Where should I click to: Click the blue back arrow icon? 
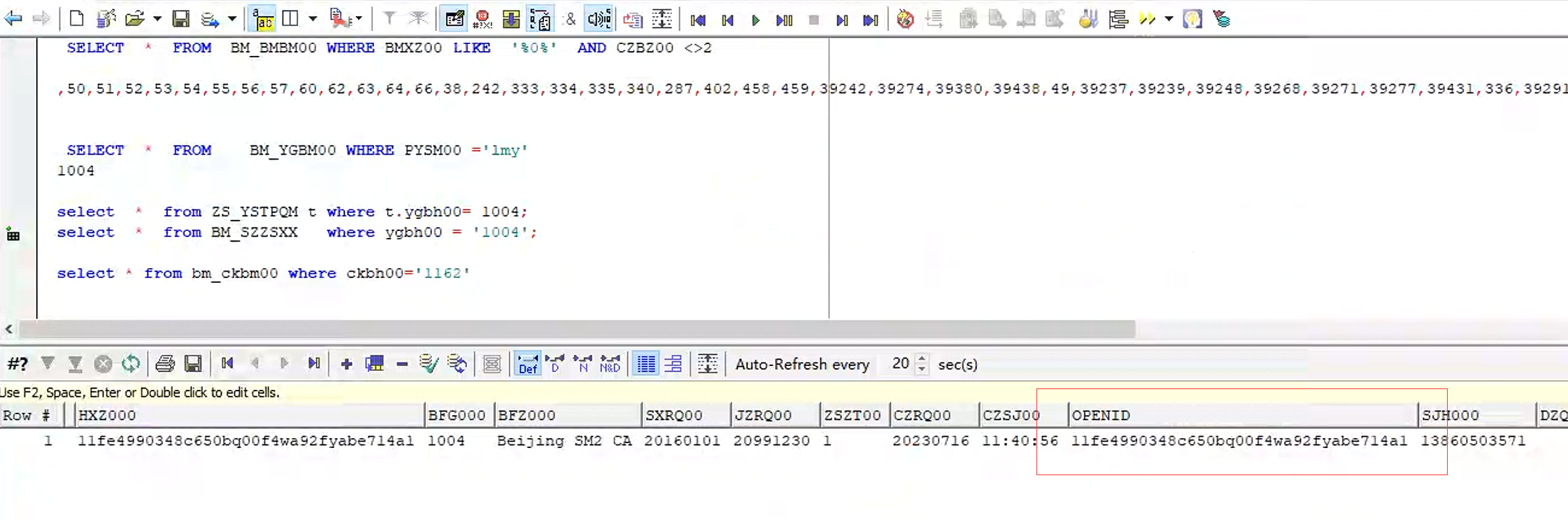pyautogui.click(x=13, y=19)
